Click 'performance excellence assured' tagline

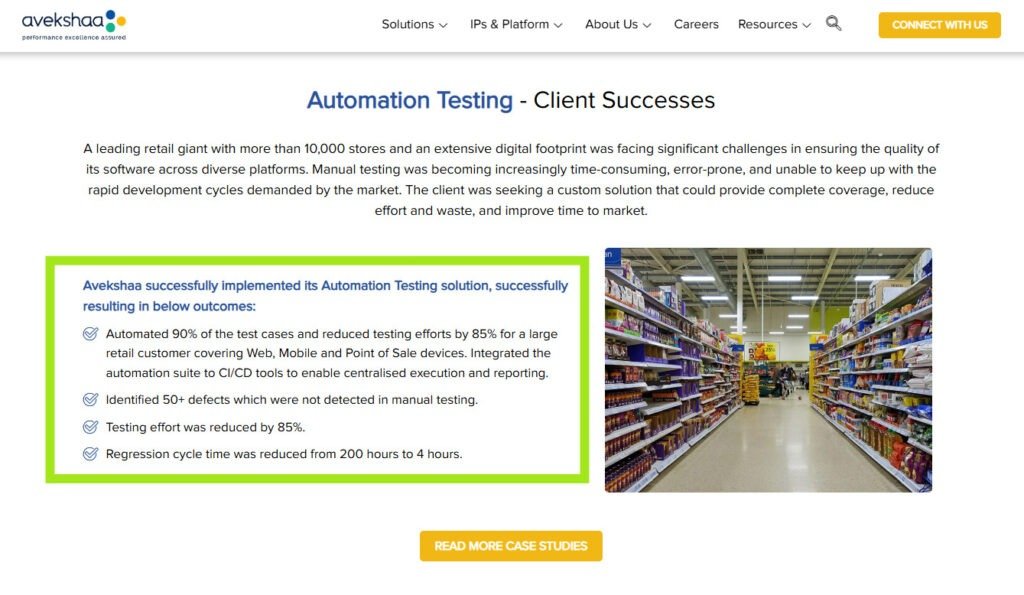tap(74, 37)
